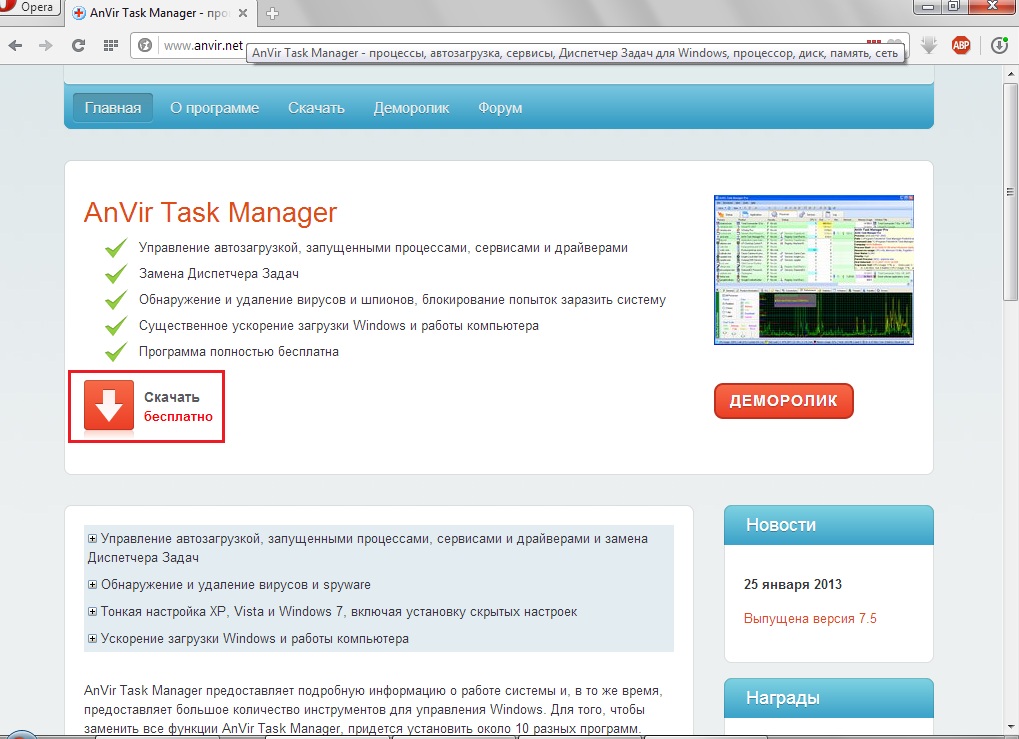Click the 25 января 2013 date text

[792, 584]
